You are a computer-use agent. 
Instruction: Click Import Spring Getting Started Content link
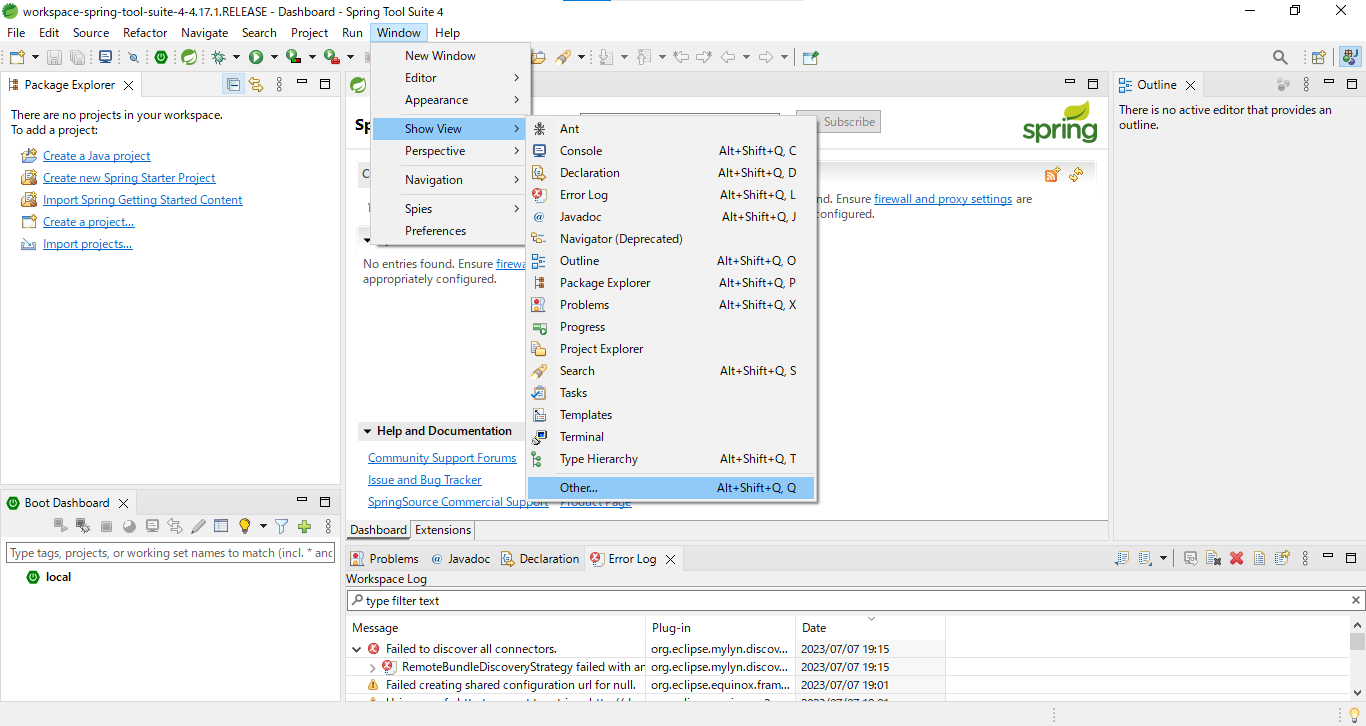click(142, 200)
